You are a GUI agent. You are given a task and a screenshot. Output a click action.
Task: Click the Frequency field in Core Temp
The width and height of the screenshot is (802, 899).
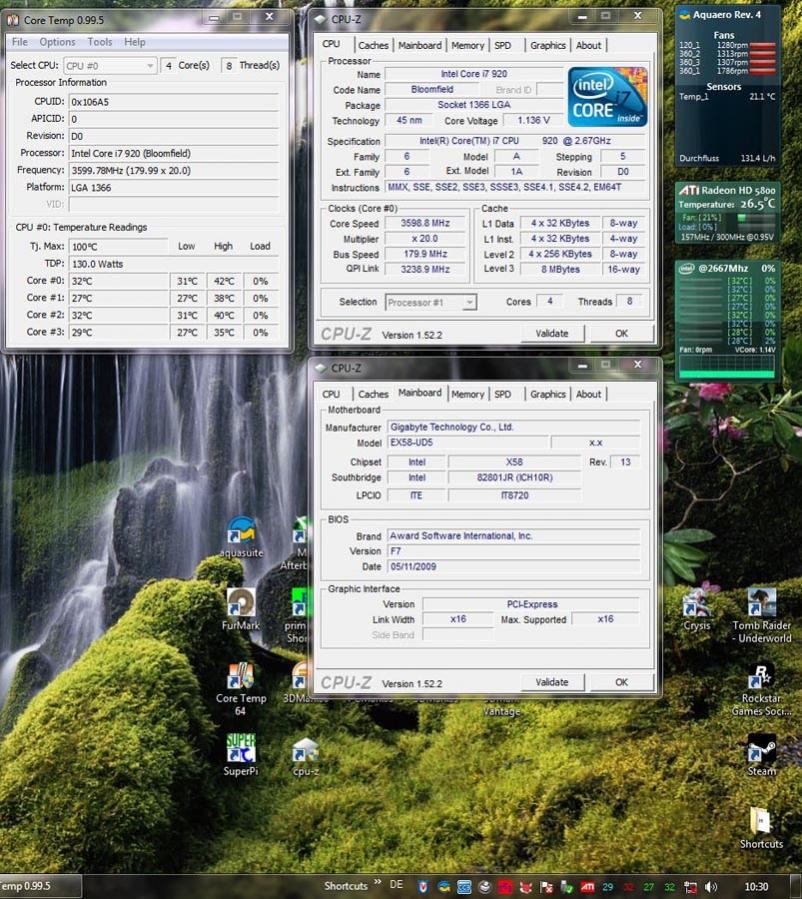click(x=174, y=171)
